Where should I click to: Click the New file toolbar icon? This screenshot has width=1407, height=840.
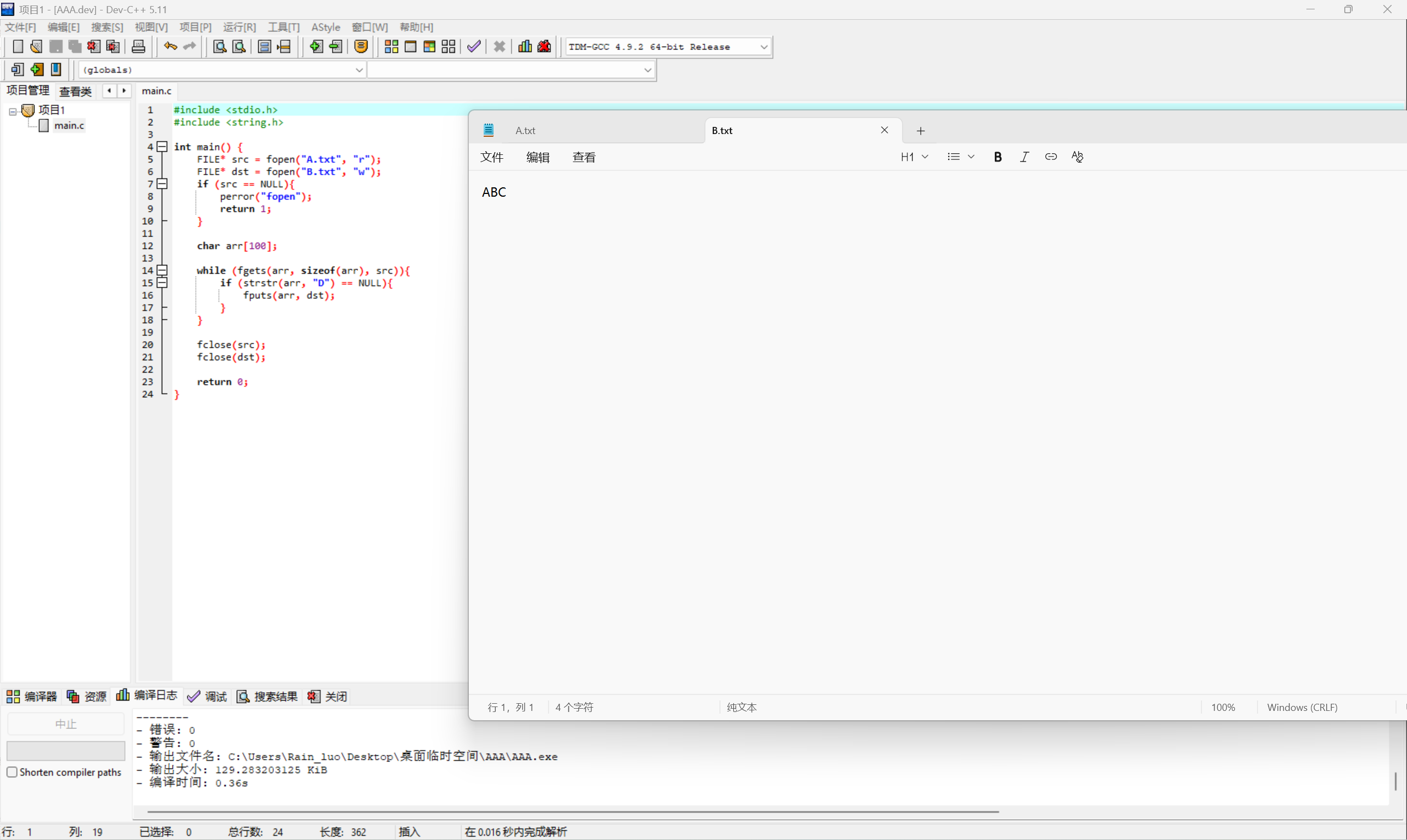point(18,46)
